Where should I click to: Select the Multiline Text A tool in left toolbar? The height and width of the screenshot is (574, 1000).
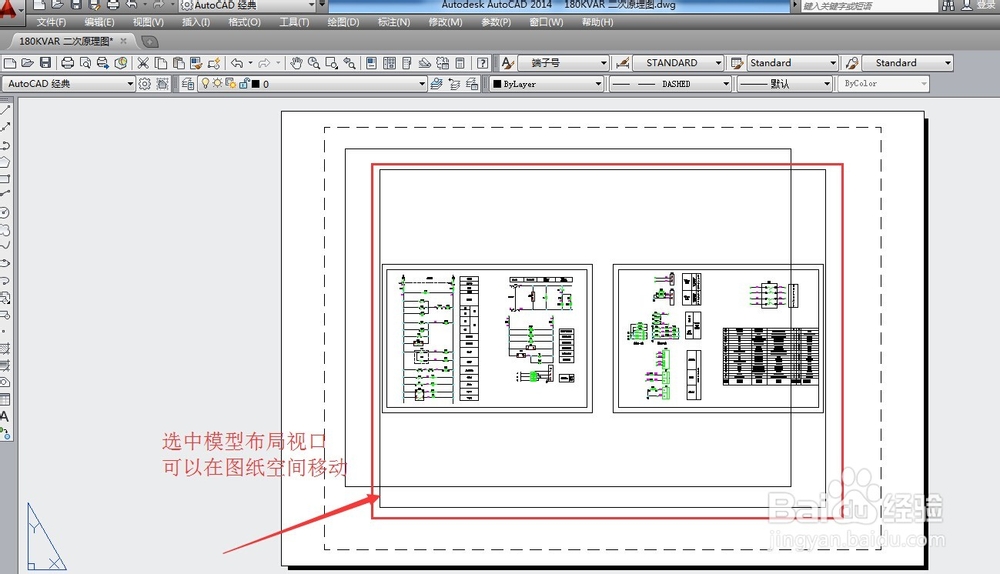point(5,416)
